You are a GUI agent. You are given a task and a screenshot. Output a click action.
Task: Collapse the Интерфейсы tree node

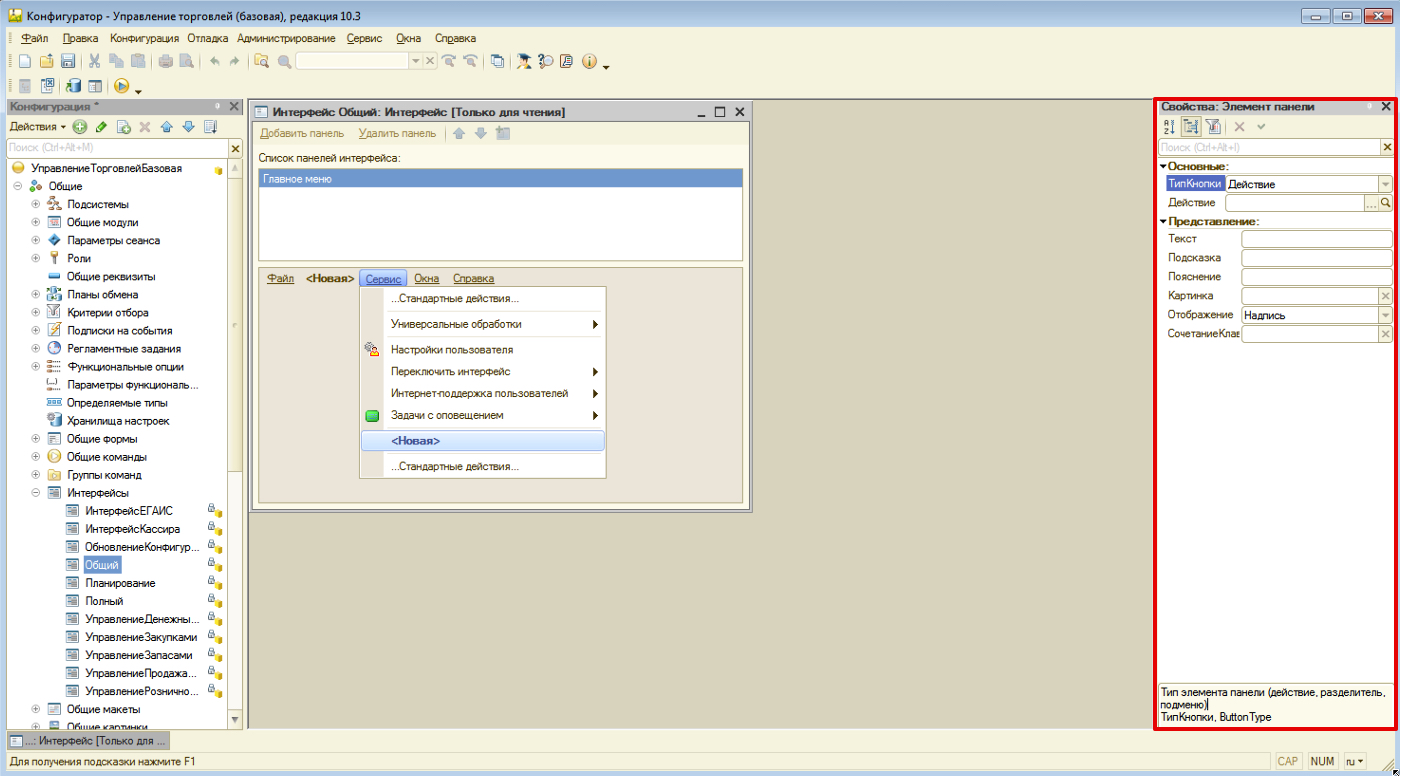click(x=36, y=493)
